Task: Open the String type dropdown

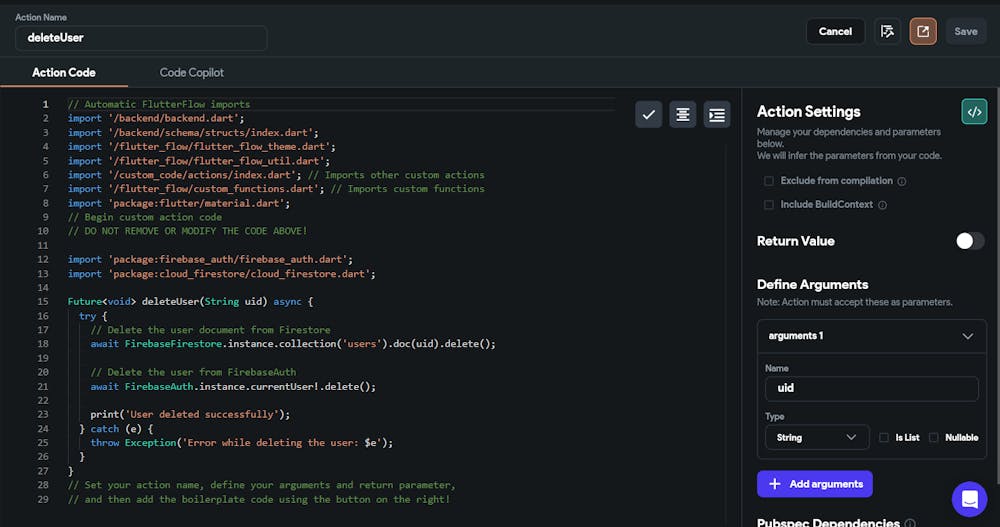Action: coord(816,437)
